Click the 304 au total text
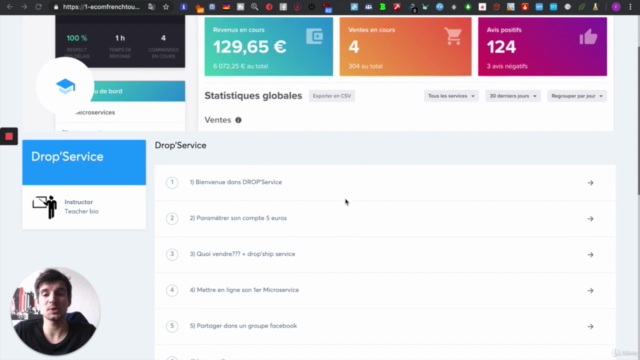640x360 pixels. (x=365, y=66)
